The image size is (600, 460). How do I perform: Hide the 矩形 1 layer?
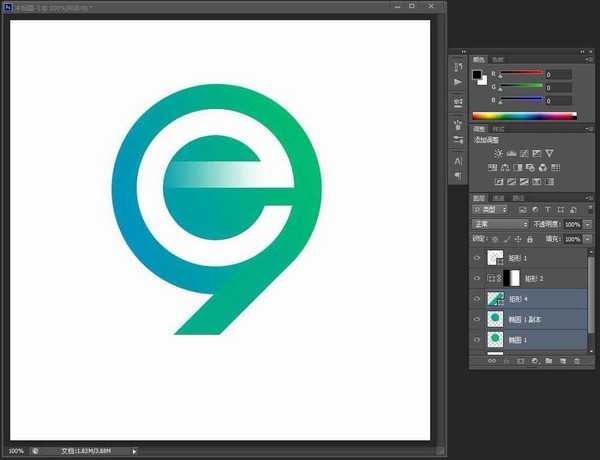coord(476,259)
